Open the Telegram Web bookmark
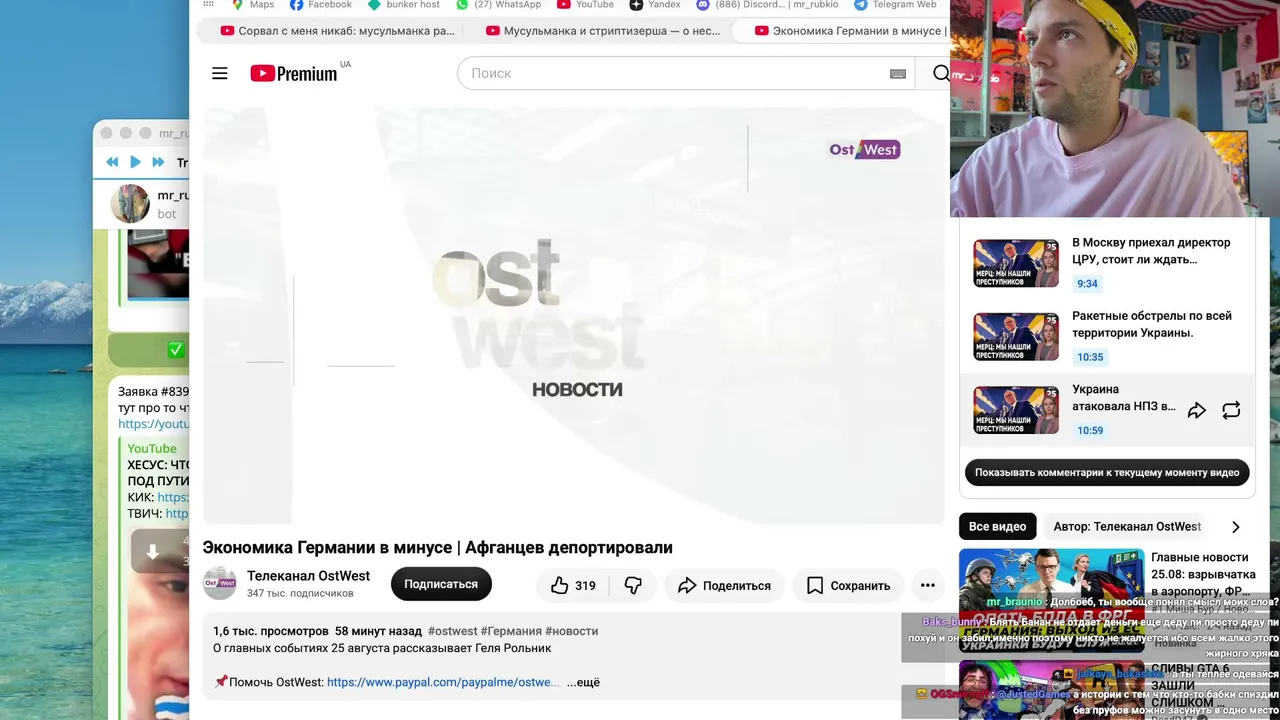This screenshot has width=1280, height=720. click(x=895, y=5)
